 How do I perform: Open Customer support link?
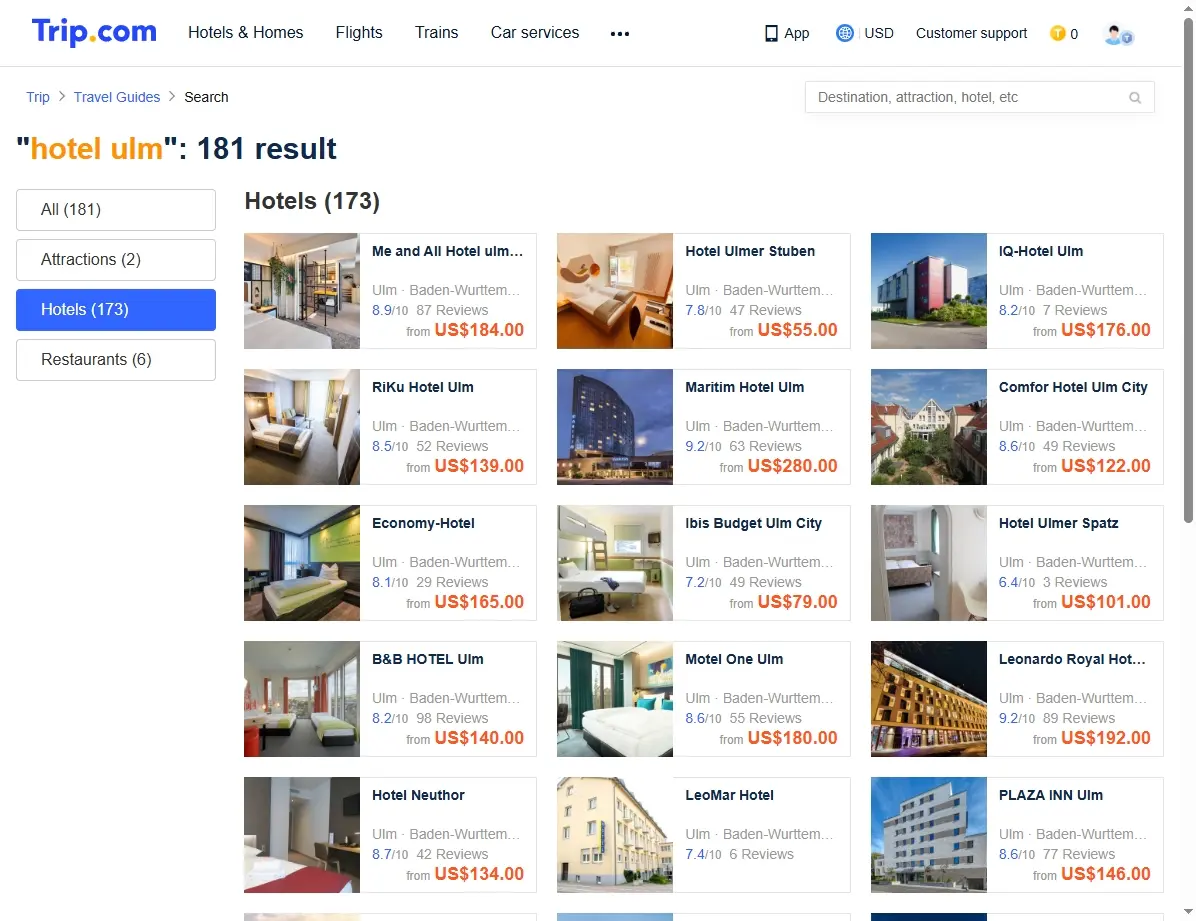pyautogui.click(x=971, y=33)
